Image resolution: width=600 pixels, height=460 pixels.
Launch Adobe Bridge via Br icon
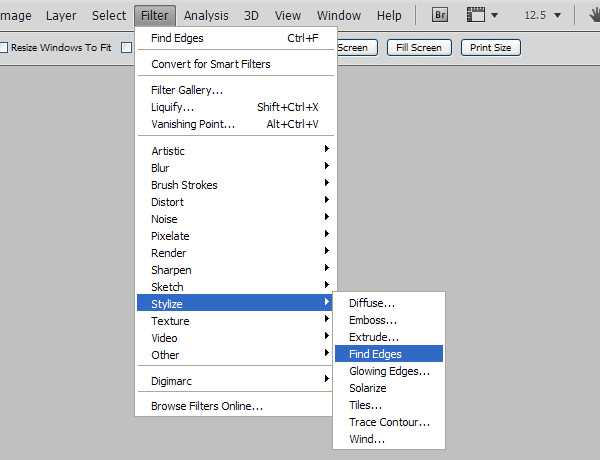440,15
